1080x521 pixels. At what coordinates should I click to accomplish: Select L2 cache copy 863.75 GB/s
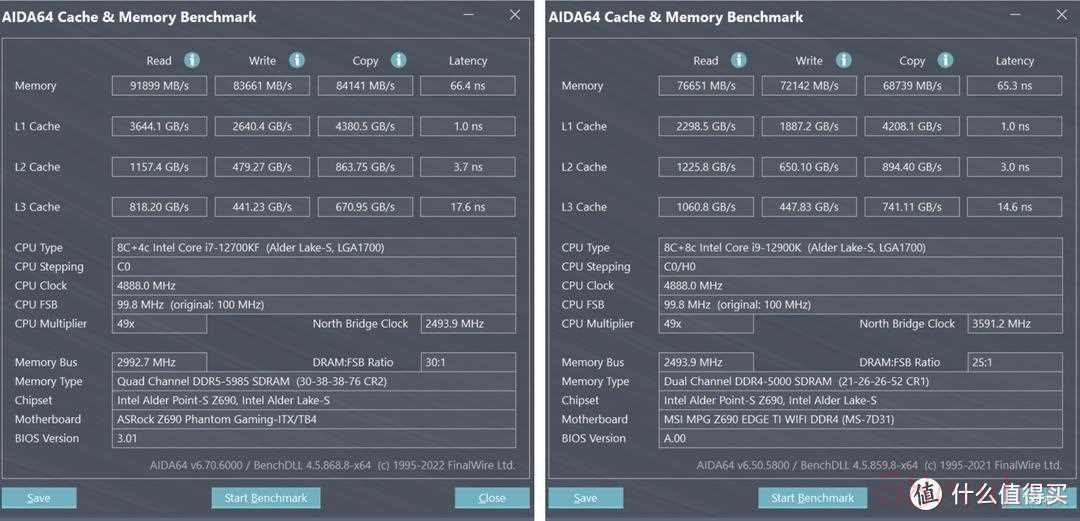coord(365,167)
